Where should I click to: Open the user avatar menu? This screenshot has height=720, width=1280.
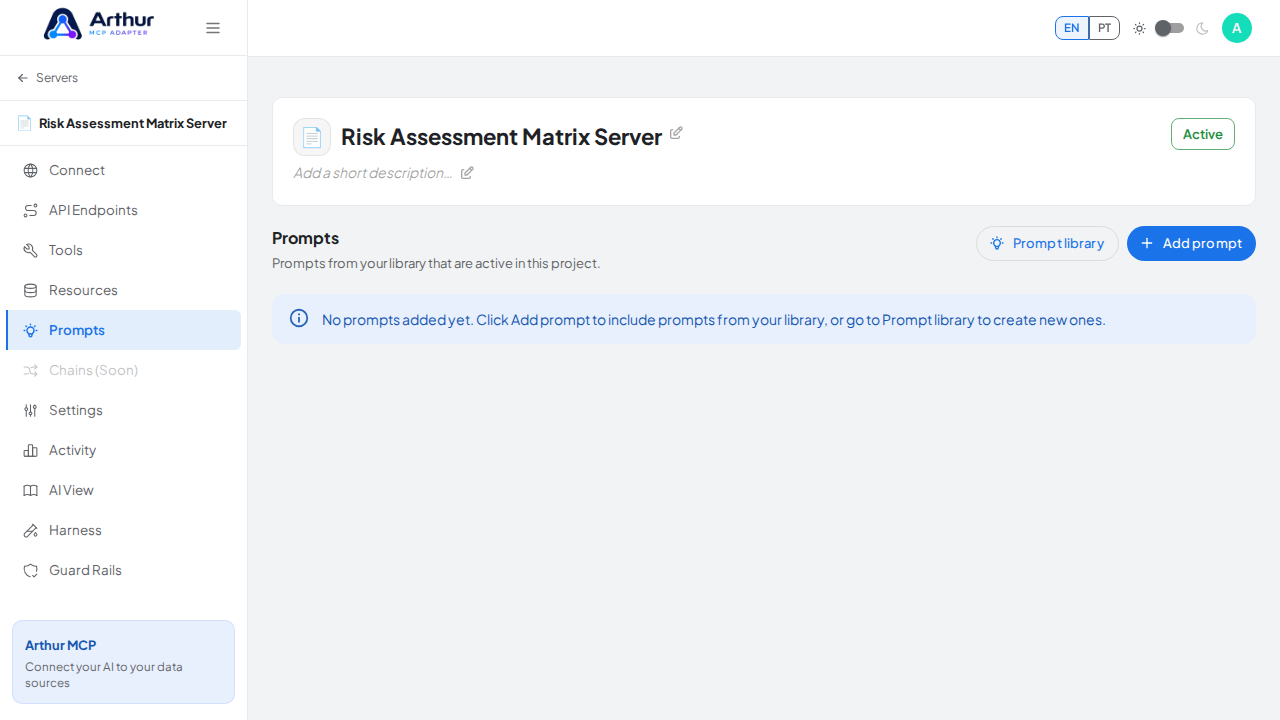(1237, 28)
